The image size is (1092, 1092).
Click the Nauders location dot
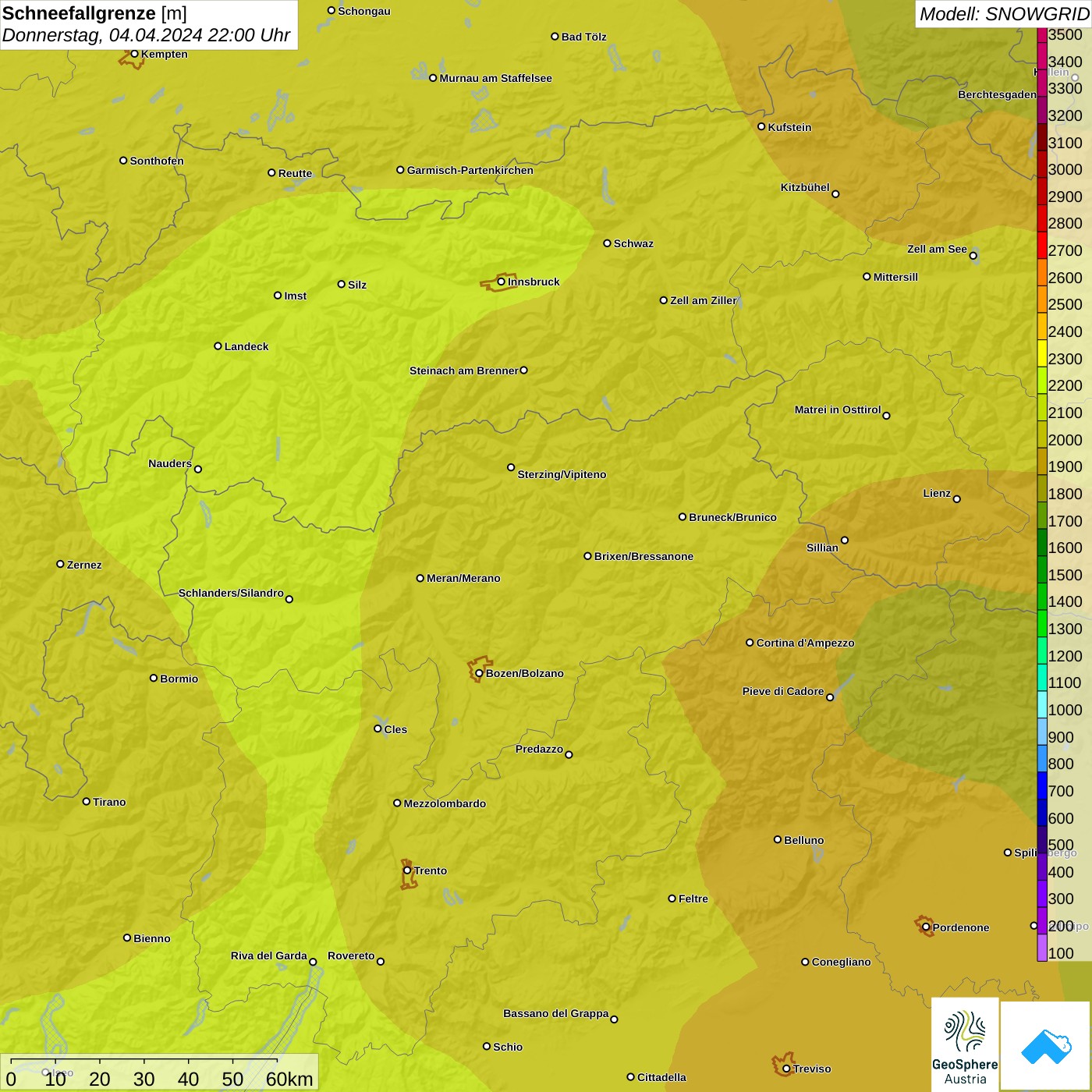[x=198, y=470]
